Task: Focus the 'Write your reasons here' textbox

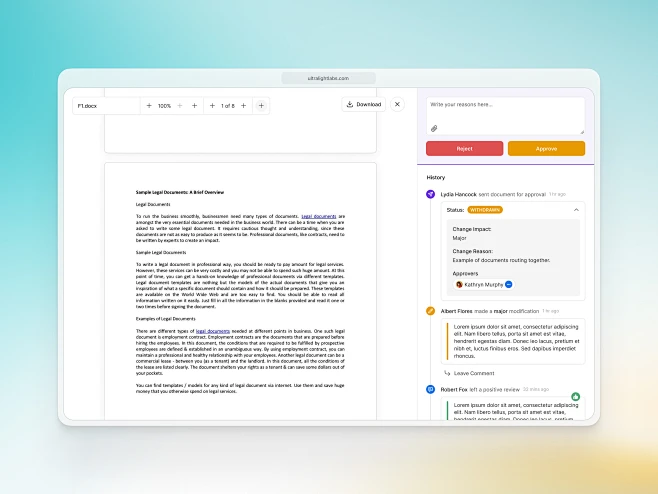Action: coord(506,116)
